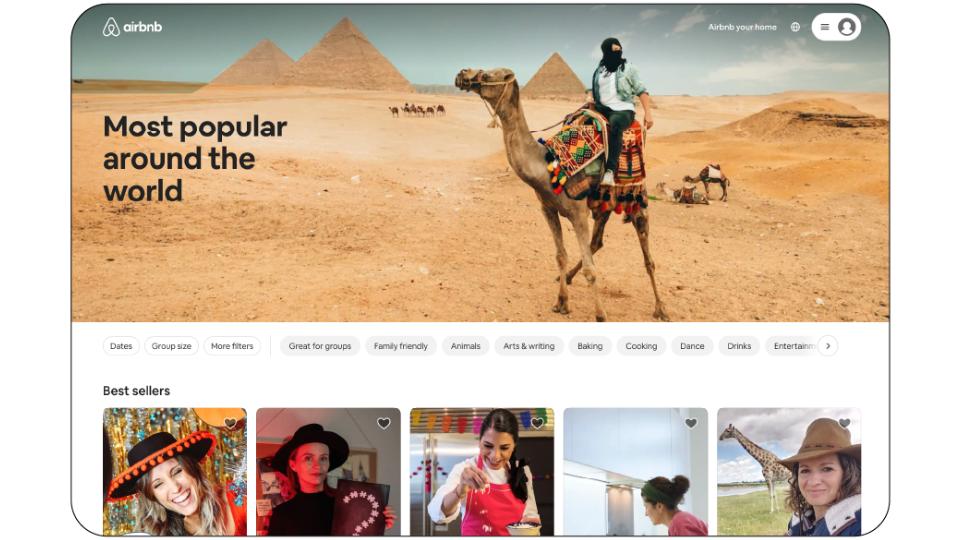Image resolution: width=960 pixels, height=540 pixels.
Task: Favorite the sombrero woman experience
Action: point(230,423)
